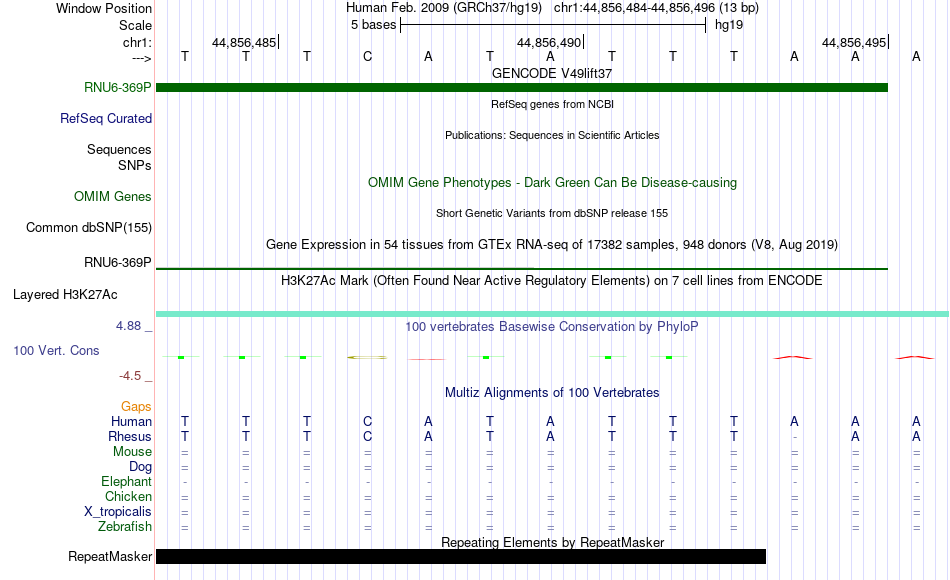Click the Window Position label
Screen dimensions: 950x580
pyautogui.click(x=104, y=8)
